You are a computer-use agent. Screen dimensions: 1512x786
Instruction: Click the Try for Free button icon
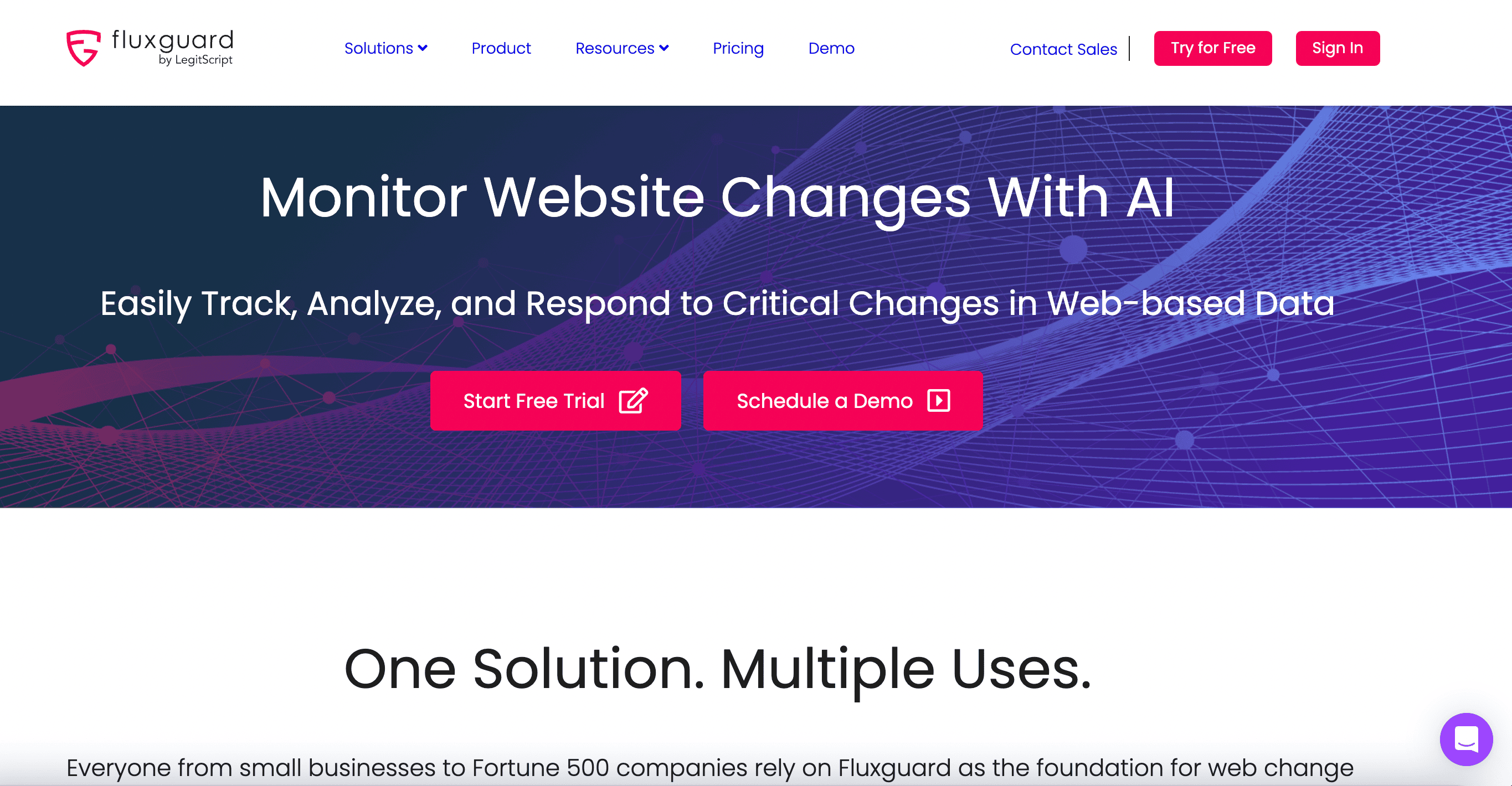[1213, 47]
